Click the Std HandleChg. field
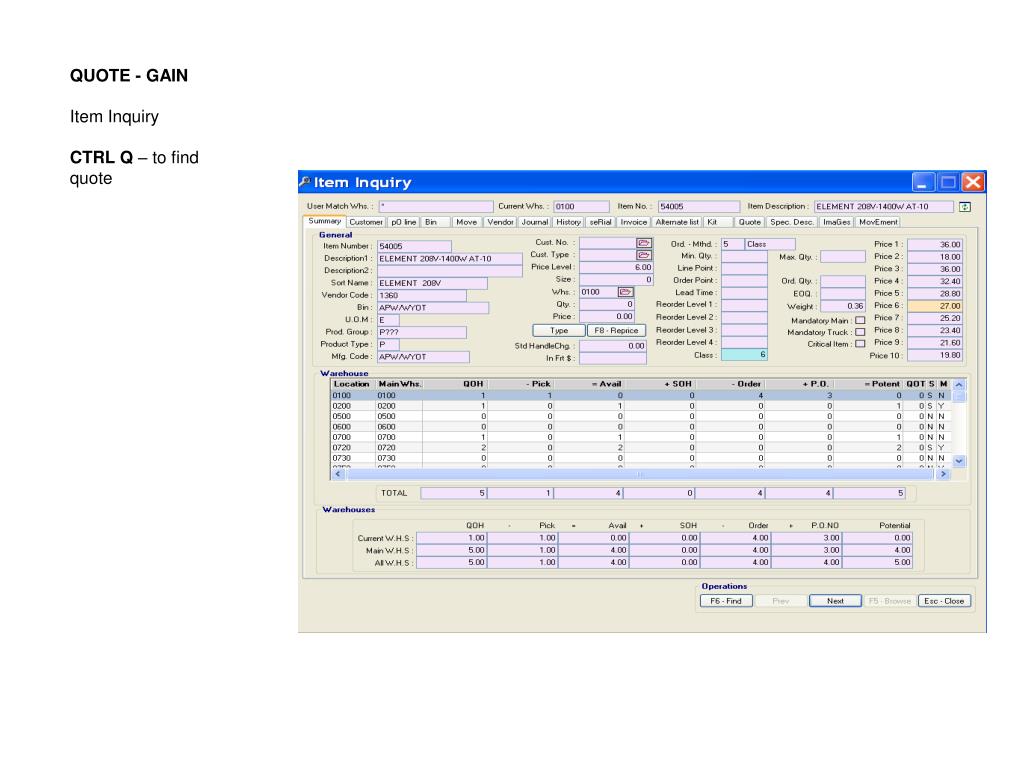This screenshot has height=768, width=1024. 613,346
